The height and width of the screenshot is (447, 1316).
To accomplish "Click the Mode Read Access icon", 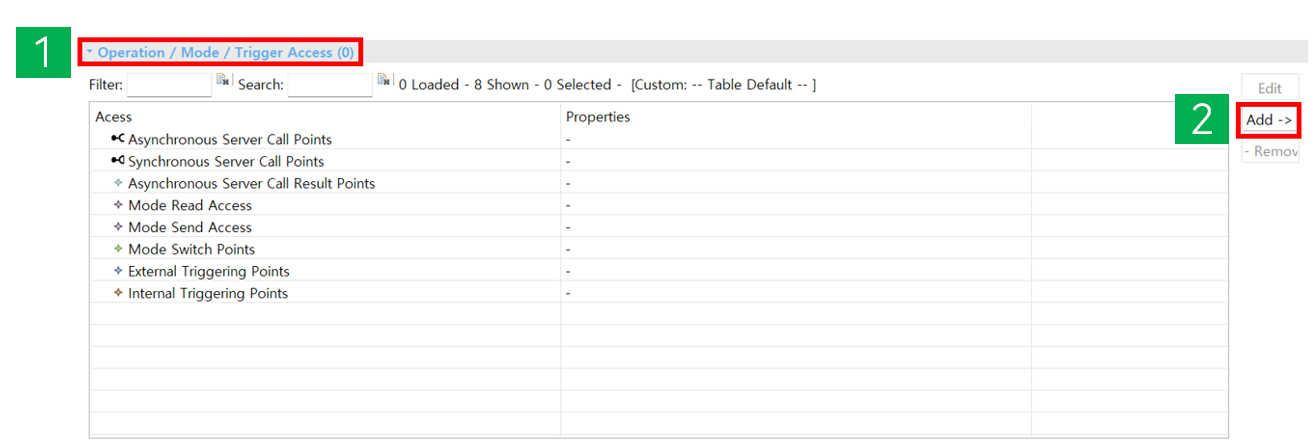I will coord(119,205).
